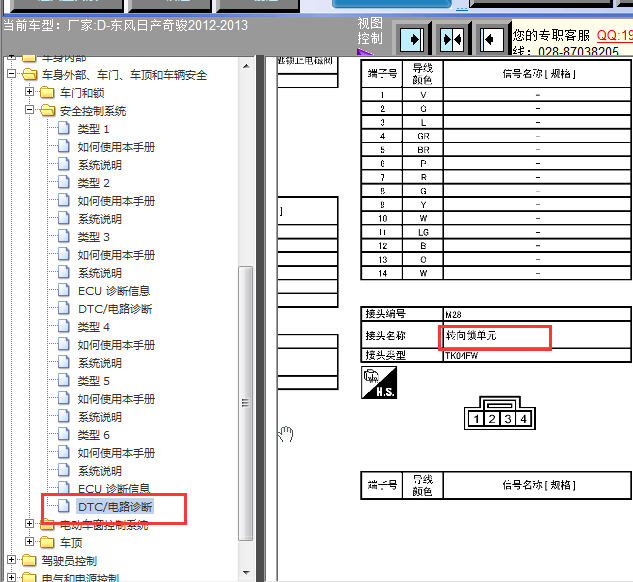Click the tree panel vertical scrollbar thumb
The image size is (633, 582).
click(x=245, y=403)
